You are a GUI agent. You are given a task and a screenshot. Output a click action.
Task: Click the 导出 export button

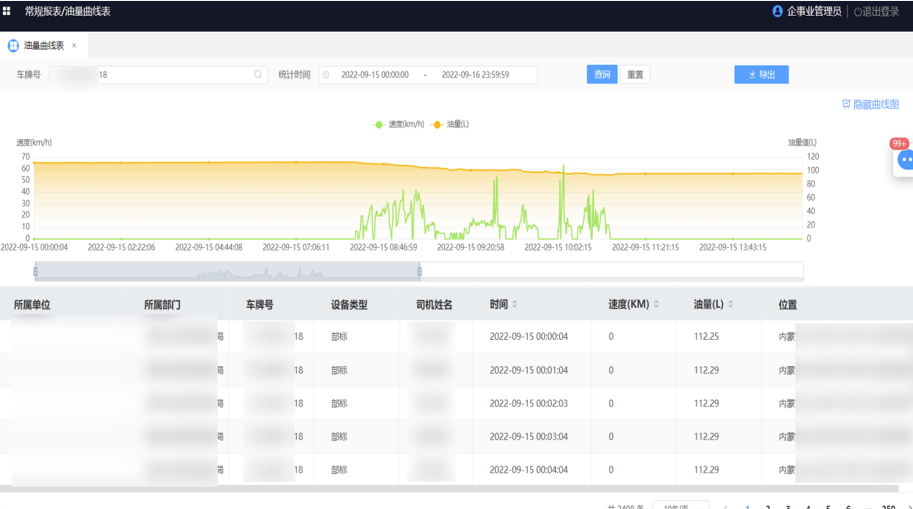(762, 75)
